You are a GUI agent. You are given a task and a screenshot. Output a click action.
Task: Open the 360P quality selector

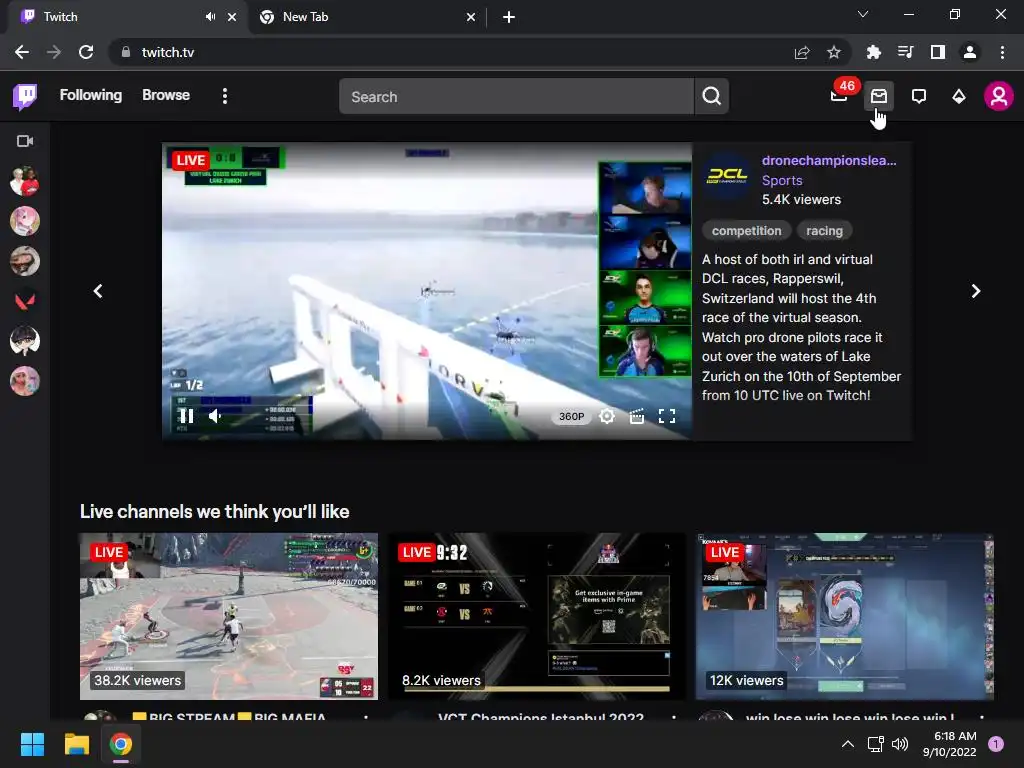(x=571, y=417)
